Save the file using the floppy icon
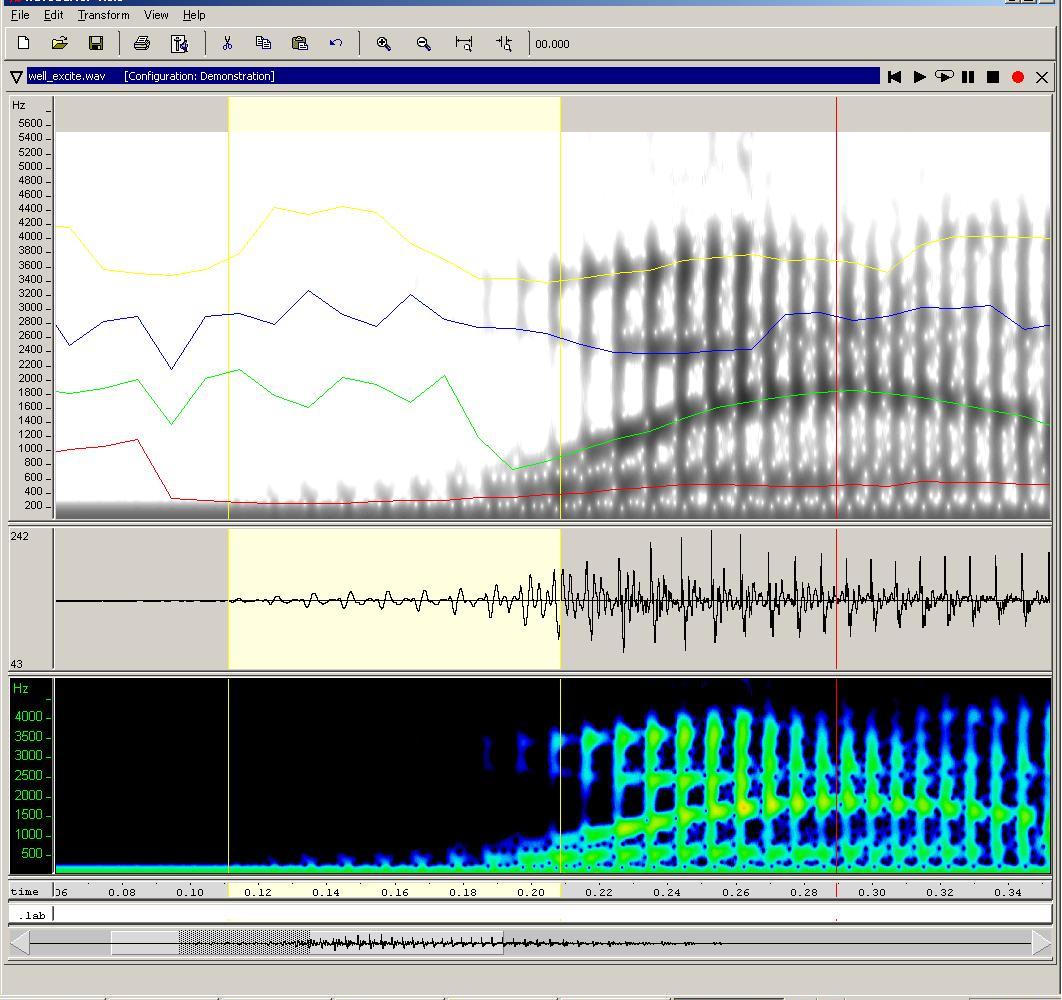Viewport: 1062px width, 1000px height. pos(96,43)
